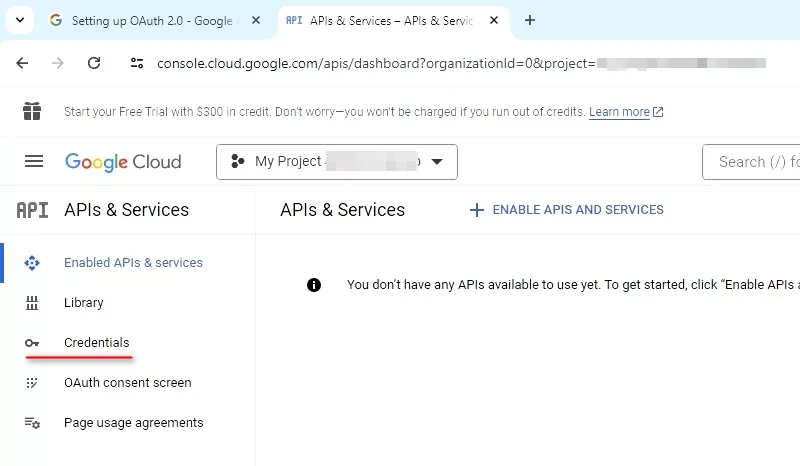Image resolution: width=800 pixels, height=466 pixels.
Task: Click the Start your Free Trial banner text
Action: tap(324, 112)
